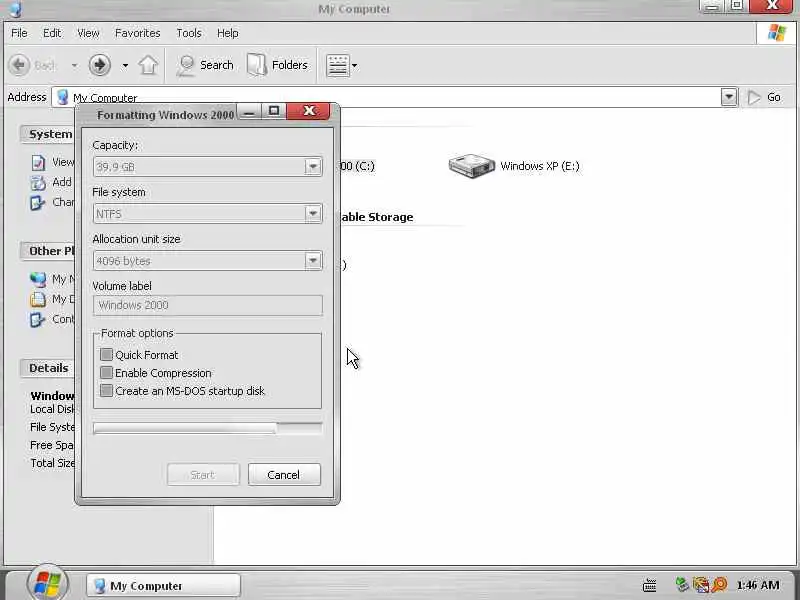Open the File system dropdown
The width and height of the screenshot is (800, 600).
(313, 214)
